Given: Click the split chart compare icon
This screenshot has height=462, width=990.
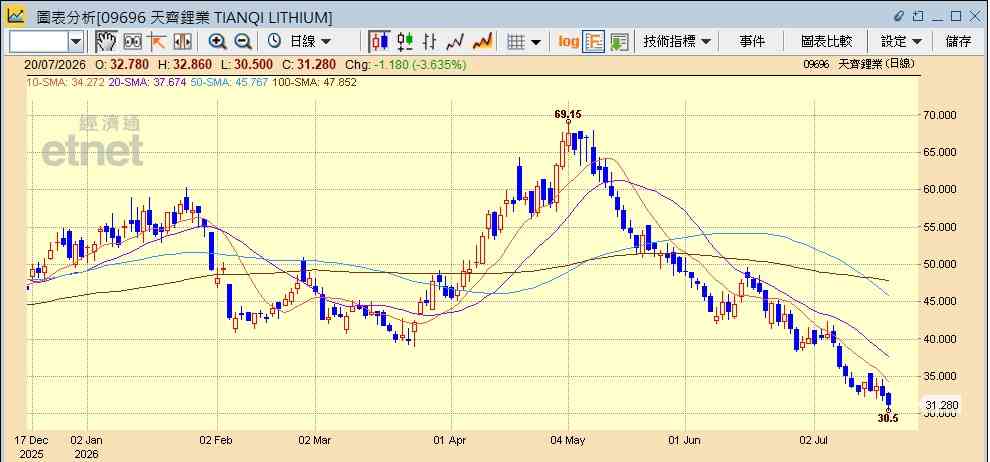Looking at the screenshot, I should click(182, 42).
